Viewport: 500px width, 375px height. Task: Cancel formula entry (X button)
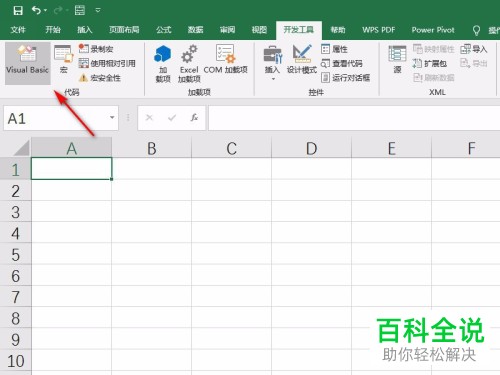[x=149, y=117]
